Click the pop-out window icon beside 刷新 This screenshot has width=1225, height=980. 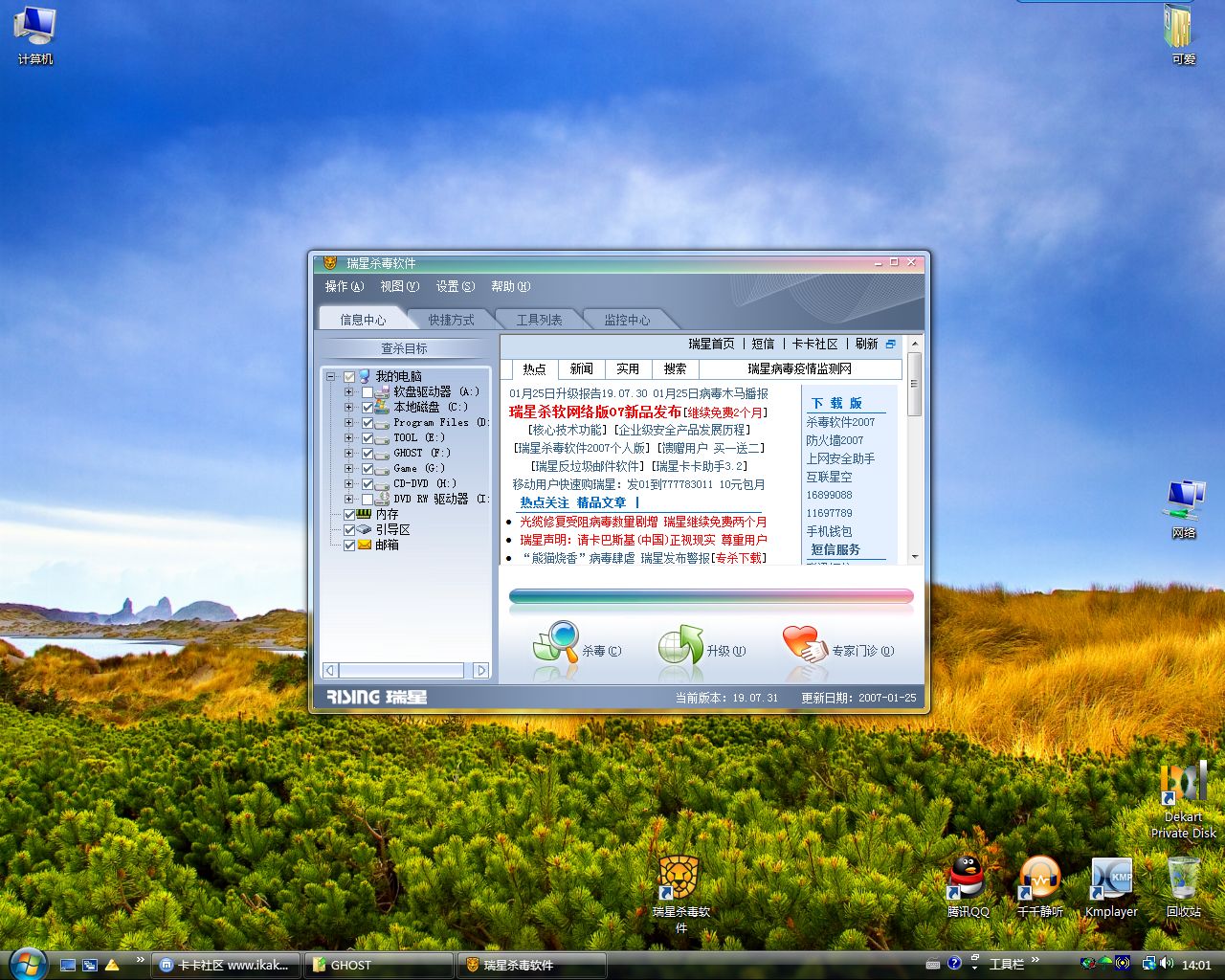tap(890, 345)
